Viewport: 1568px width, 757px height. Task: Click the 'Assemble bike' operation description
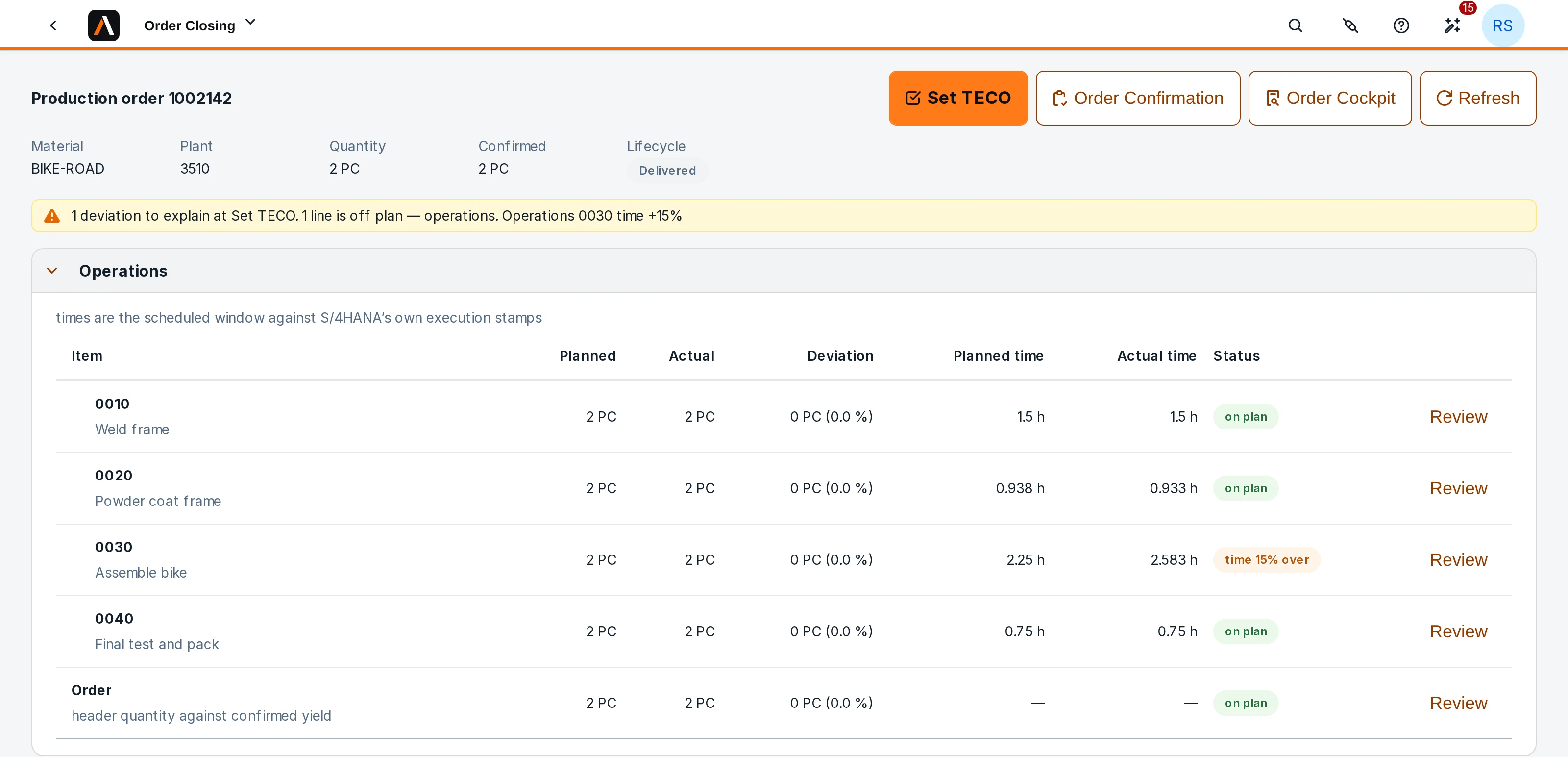tap(141, 573)
